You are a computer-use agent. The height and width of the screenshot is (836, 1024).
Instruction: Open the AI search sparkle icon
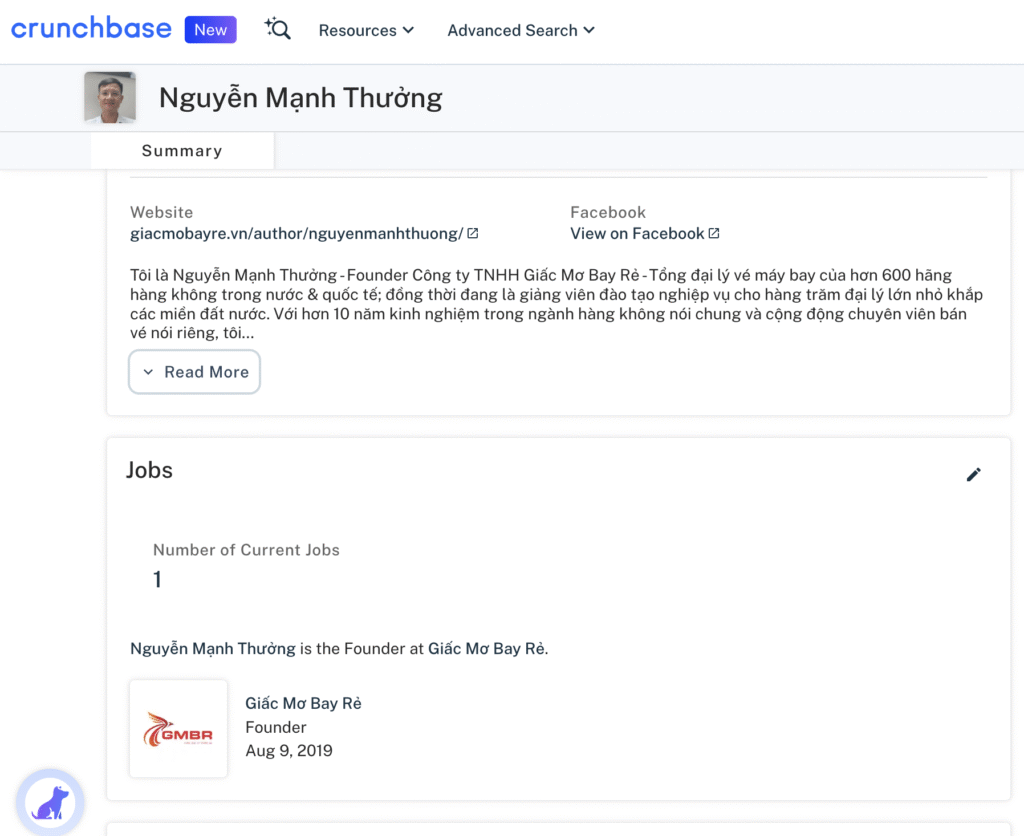click(278, 29)
